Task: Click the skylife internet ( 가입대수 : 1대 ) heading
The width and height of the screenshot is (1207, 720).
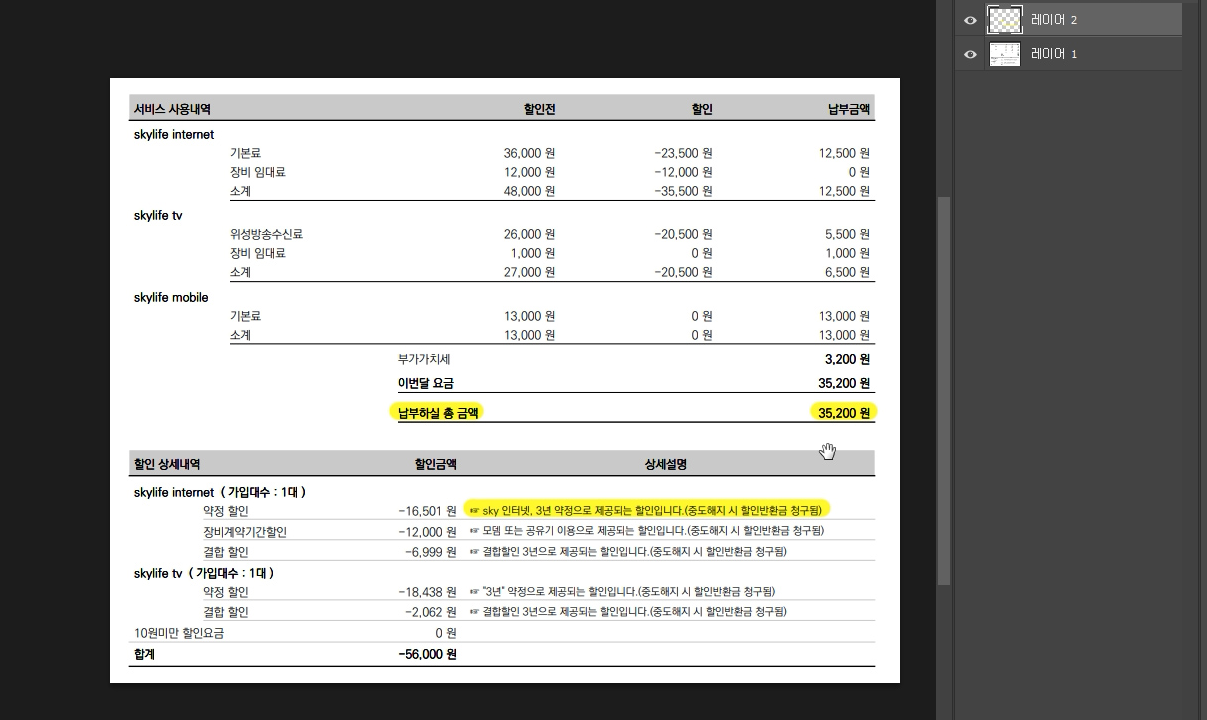Action: (220, 492)
